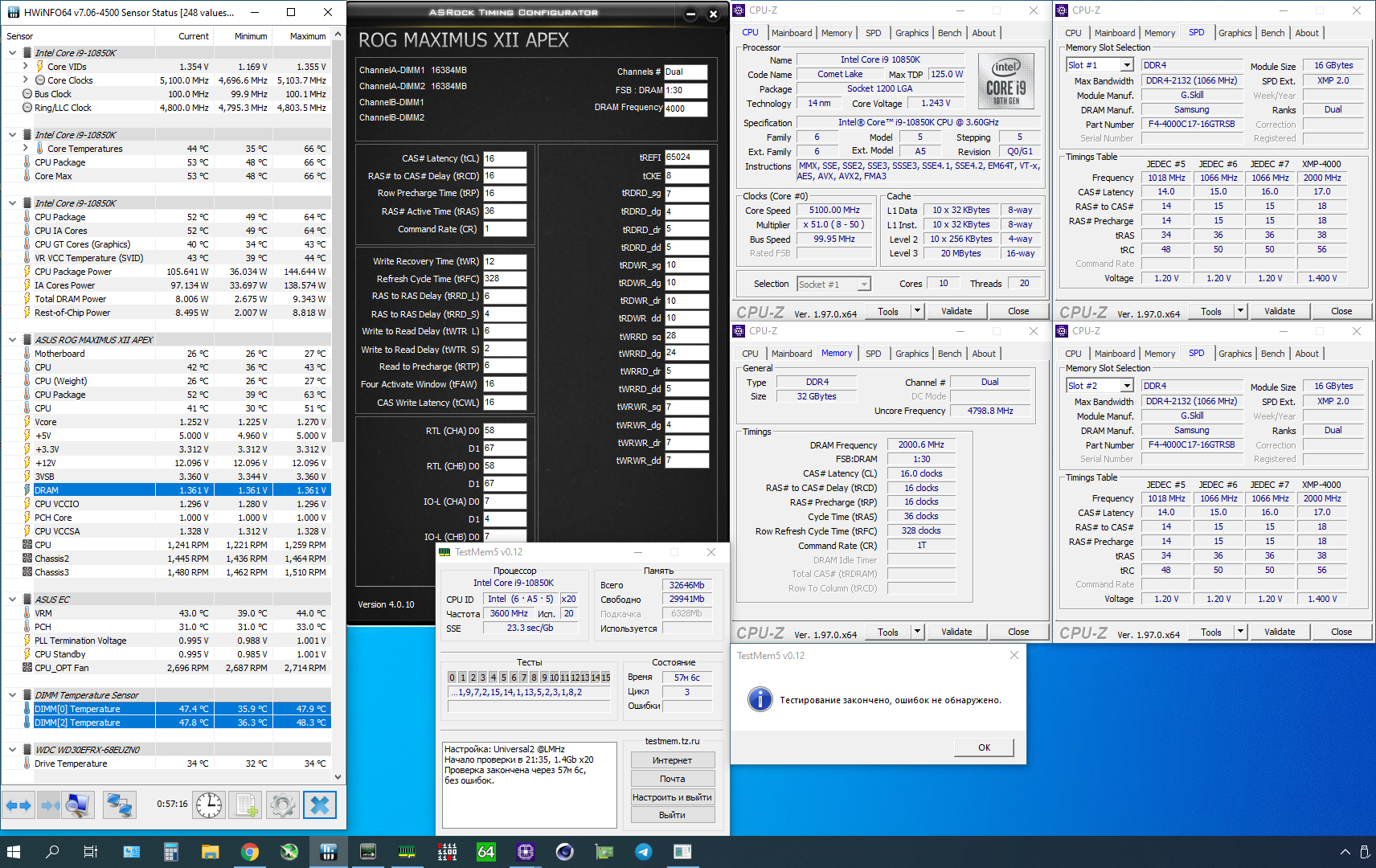Open HWiNFO networked-monitors remote icon

tap(120, 805)
